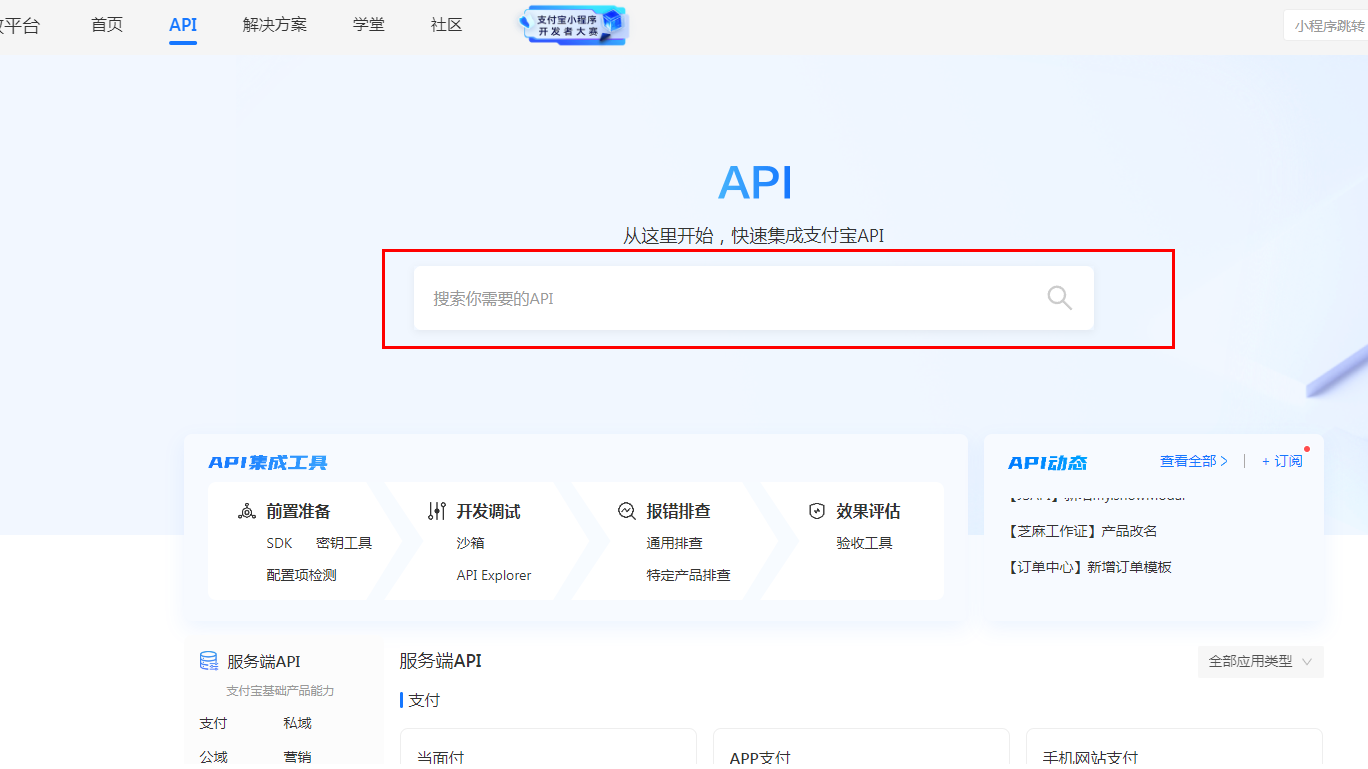Open the 当面付 card
1368x769 pixels.
(548, 749)
